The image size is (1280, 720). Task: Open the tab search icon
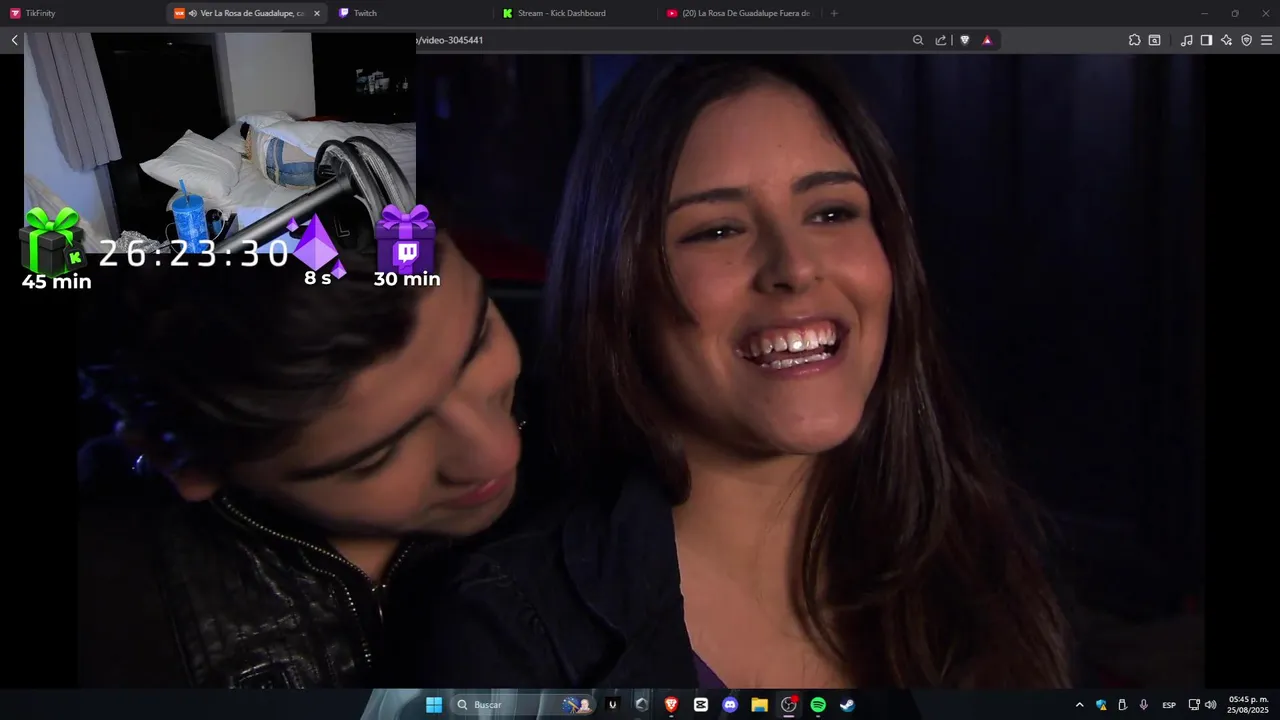pos(1154,40)
